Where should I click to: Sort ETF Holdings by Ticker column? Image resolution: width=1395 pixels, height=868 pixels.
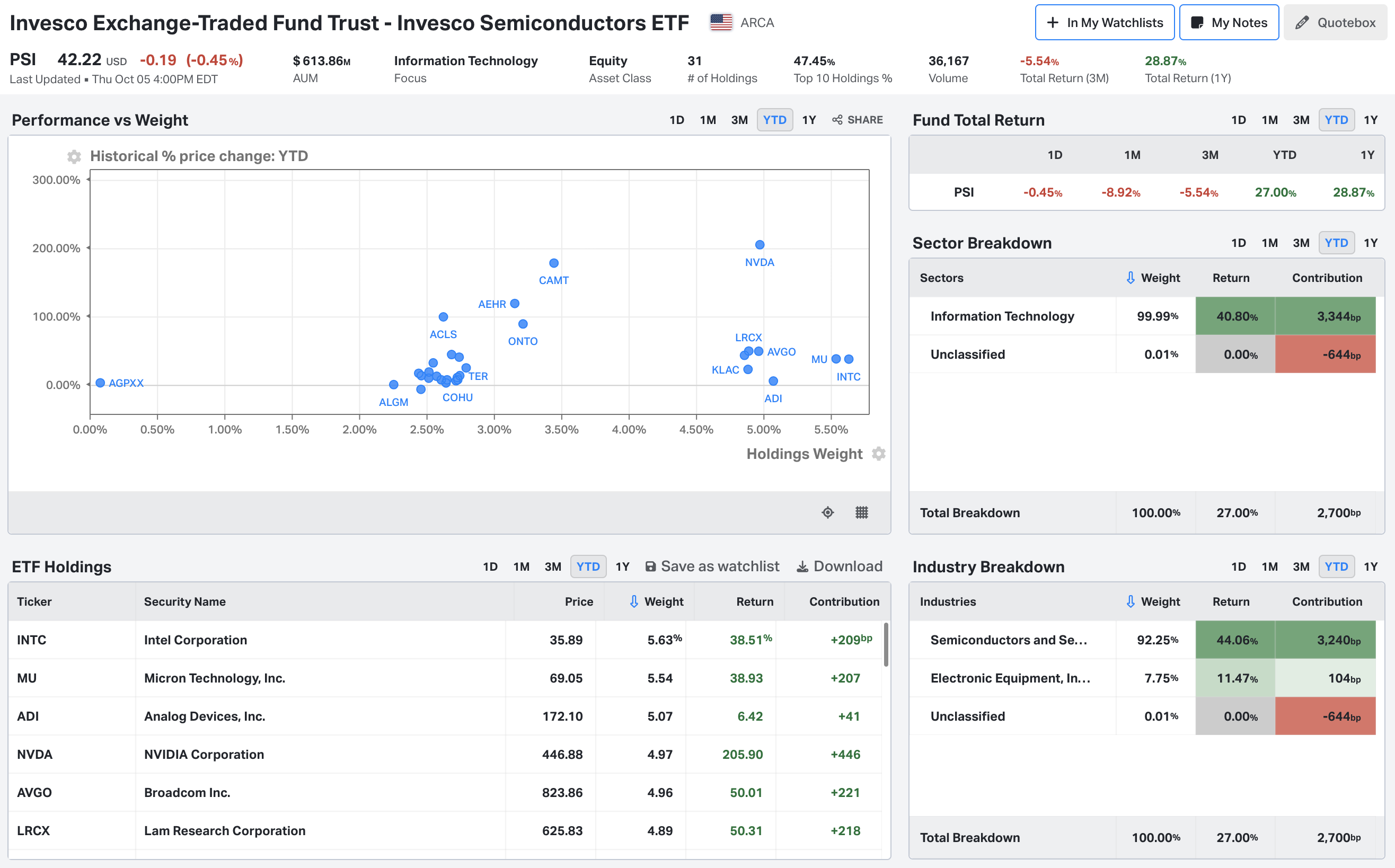pyautogui.click(x=34, y=601)
